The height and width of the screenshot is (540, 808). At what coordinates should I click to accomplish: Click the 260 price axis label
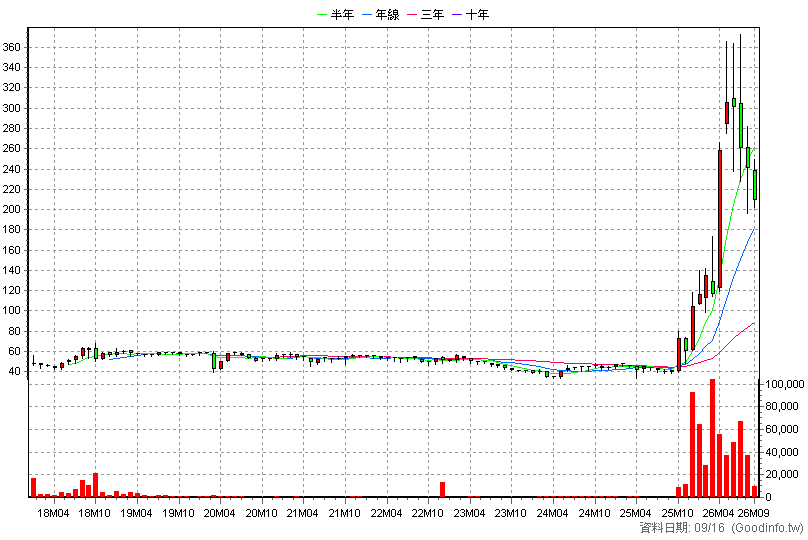[11, 148]
